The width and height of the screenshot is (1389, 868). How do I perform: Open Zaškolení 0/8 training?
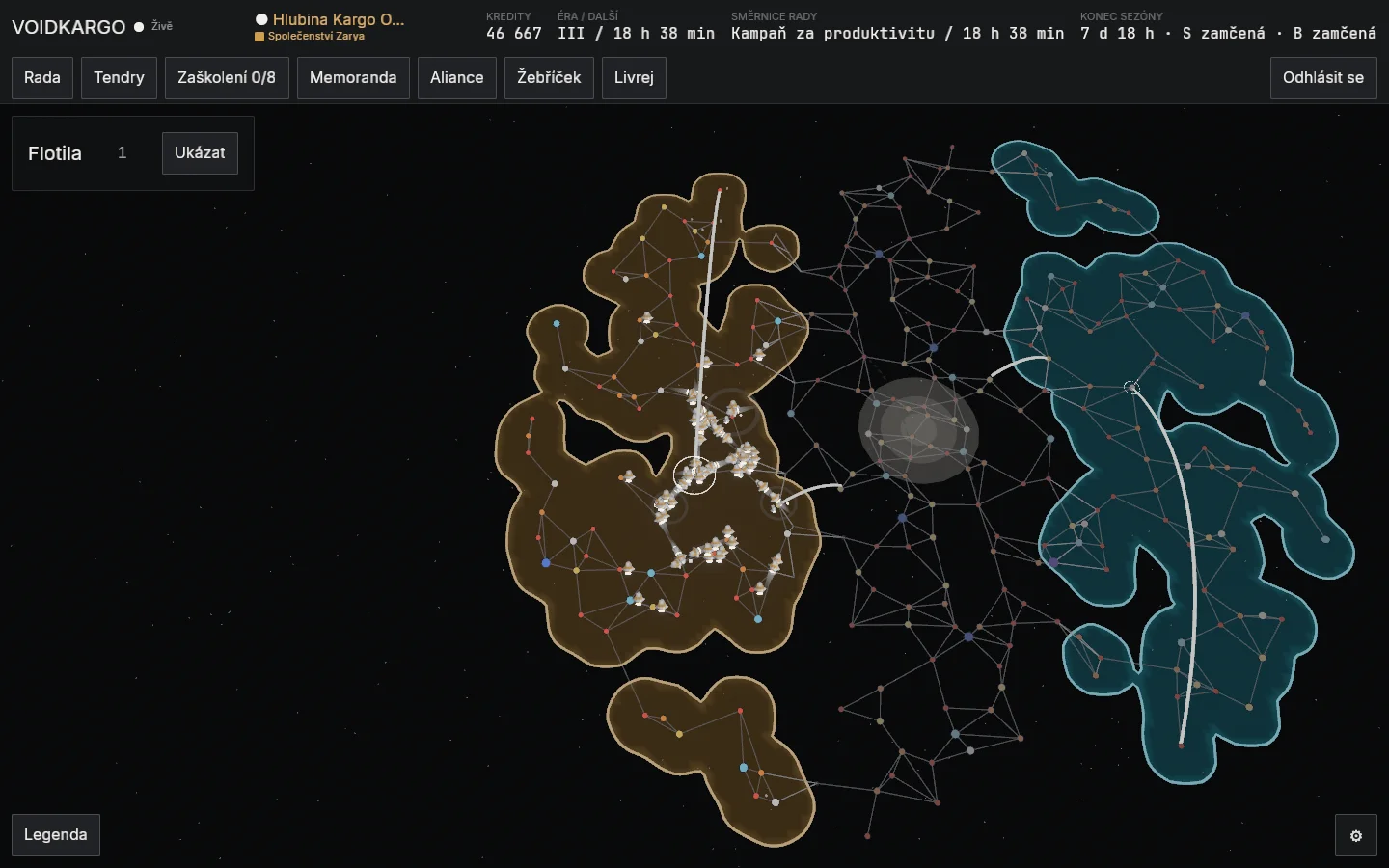[227, 78]
